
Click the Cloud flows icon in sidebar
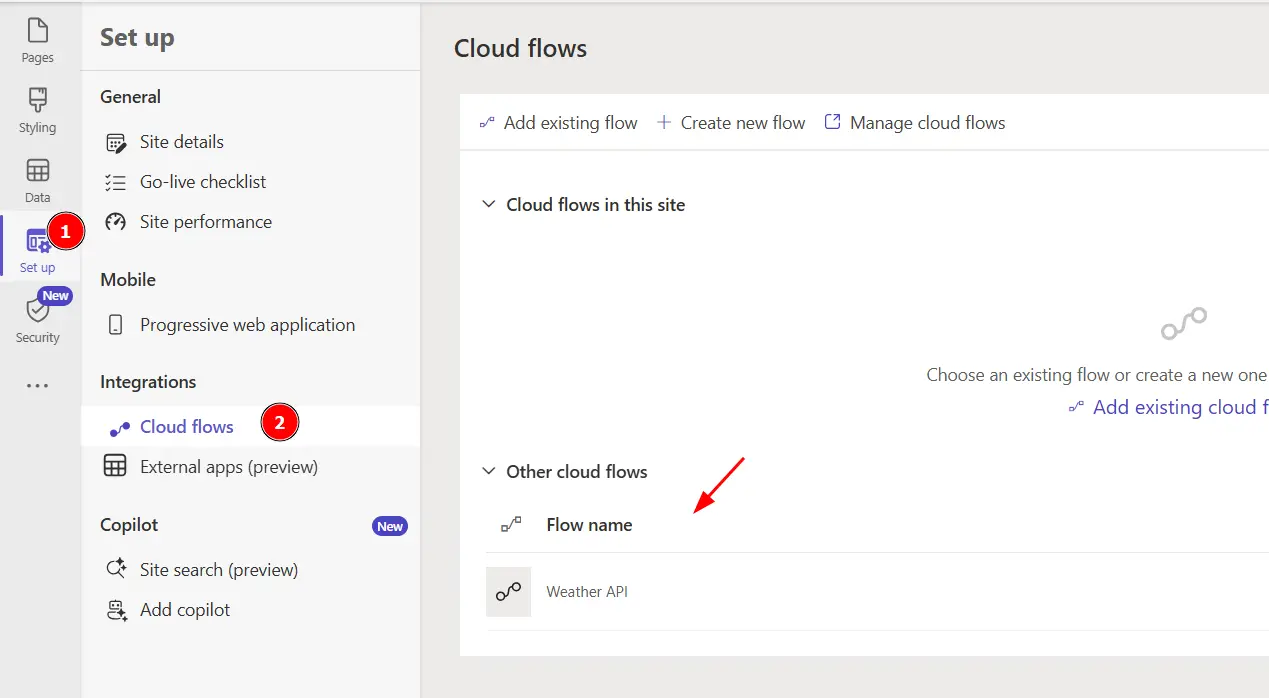[x=119, y=428]
